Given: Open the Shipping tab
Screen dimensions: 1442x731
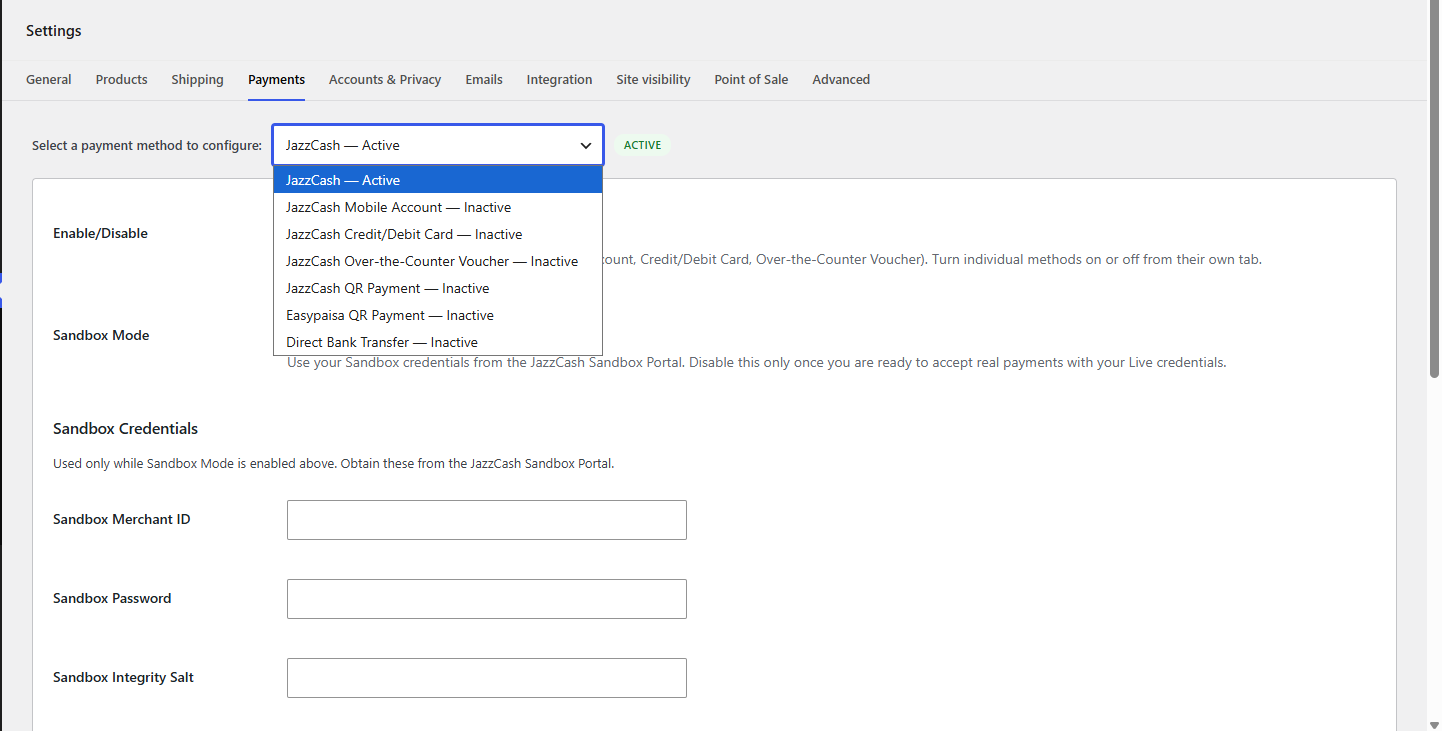Looking at the screenshot, I should (197, 80).
